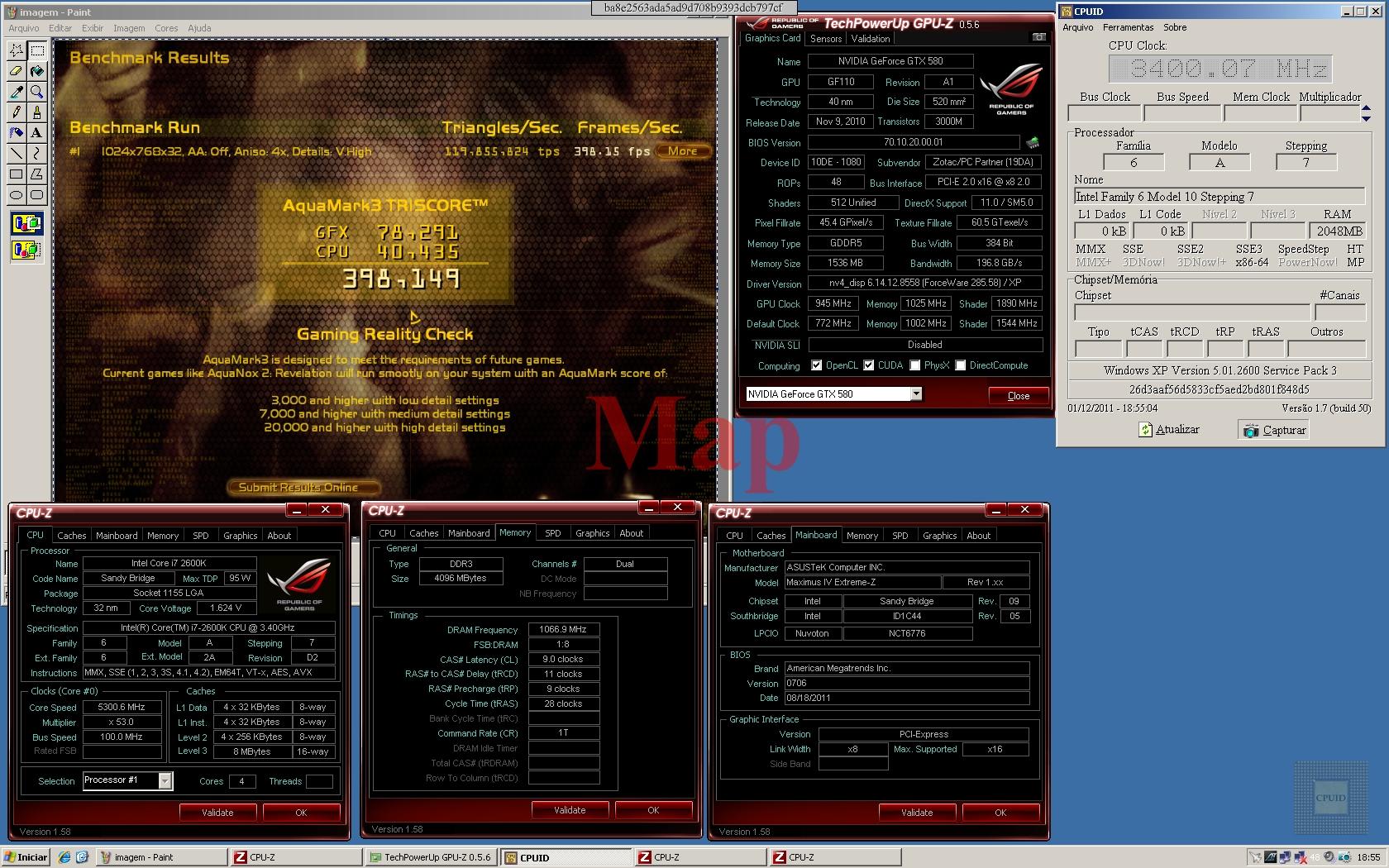Viewport: 1389px width, 868px height.
Task: Switch to TechPowerUp GPU-Z on taskbar
Action: point(432,857)
